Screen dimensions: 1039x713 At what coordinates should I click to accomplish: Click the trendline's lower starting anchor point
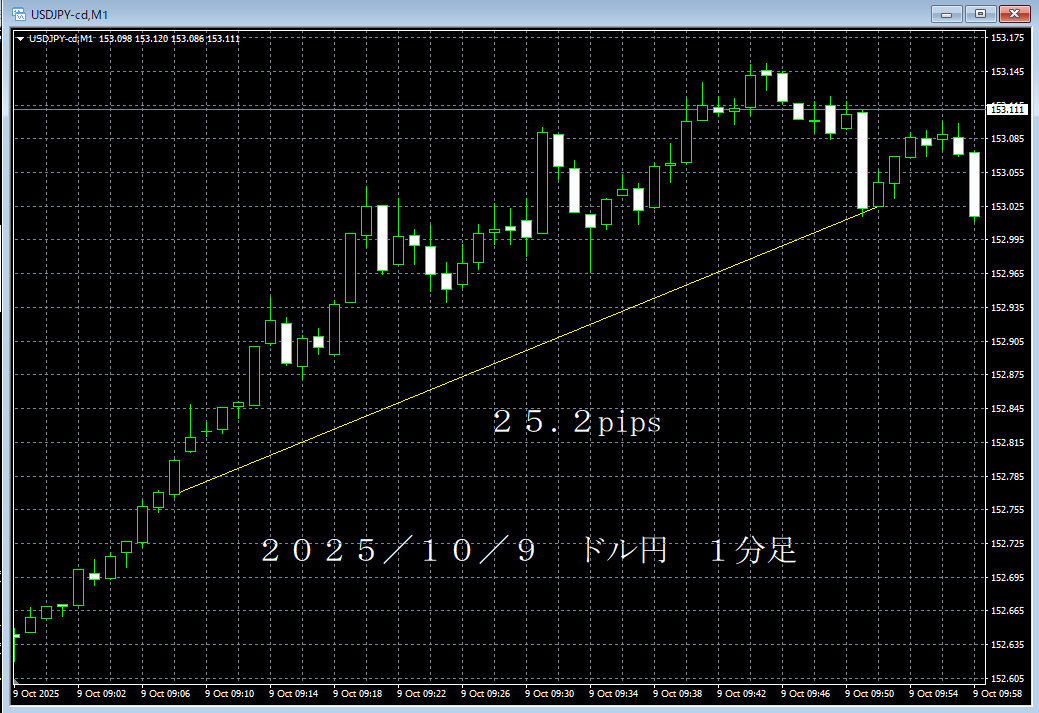click(178, 493)
